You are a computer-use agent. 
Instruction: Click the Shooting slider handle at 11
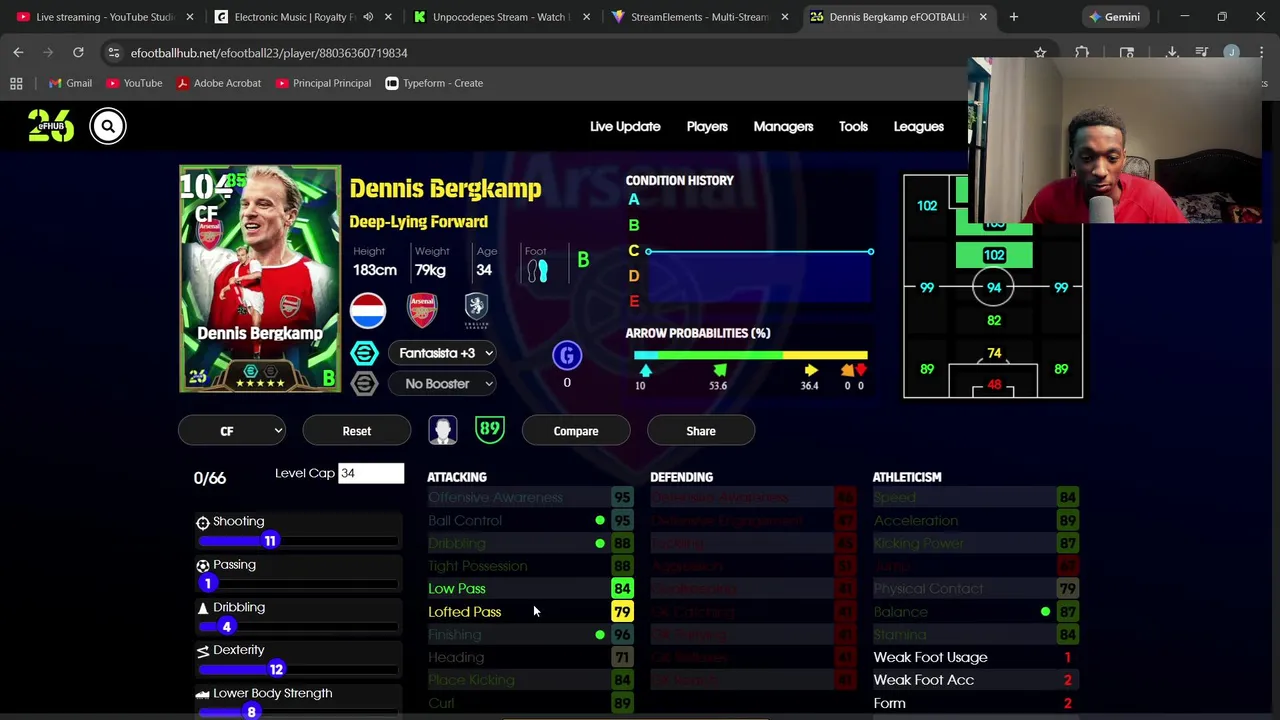(x=270, y=541)
